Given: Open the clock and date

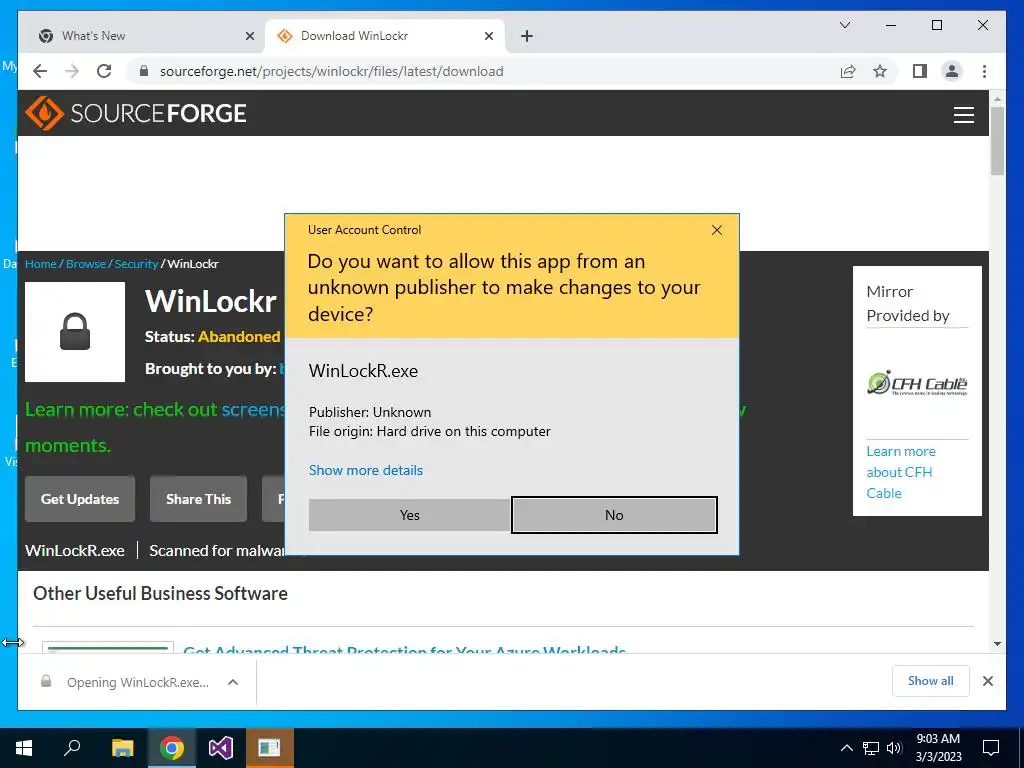Looking at the screenshot, I should (938, 748).
